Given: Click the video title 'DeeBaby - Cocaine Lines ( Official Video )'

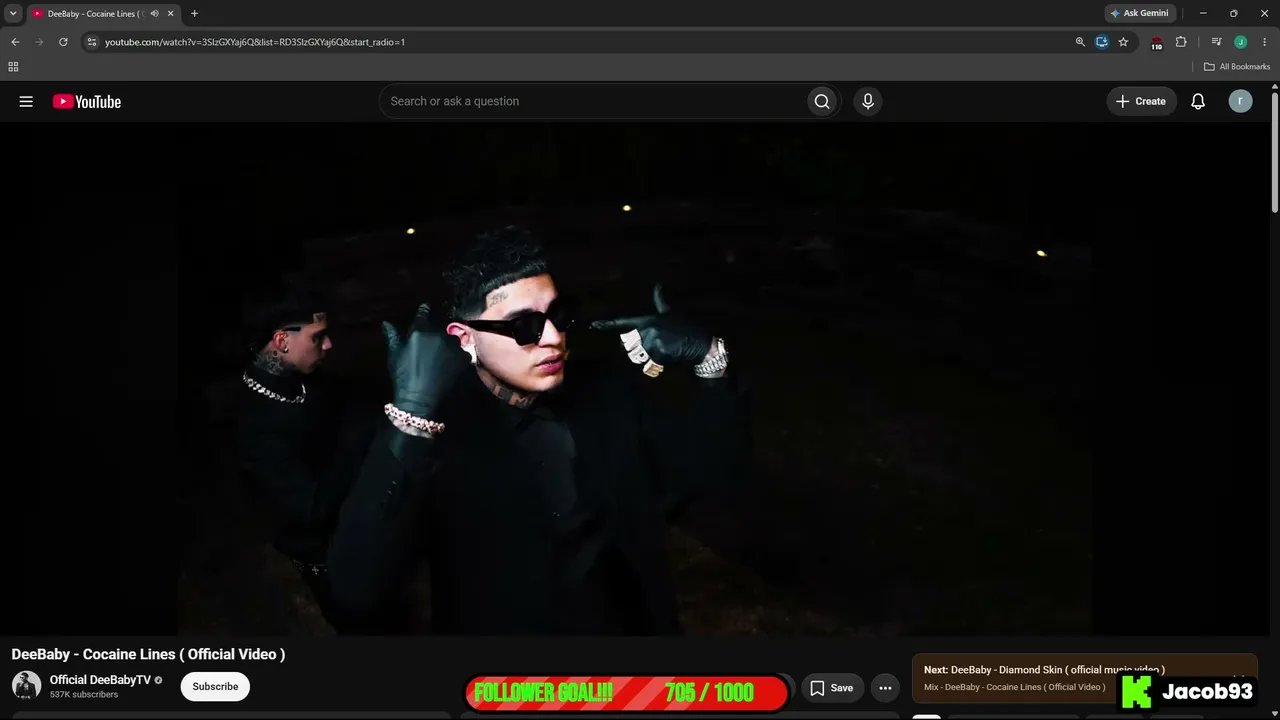Looking at the screenshot, I should point(148,654).
